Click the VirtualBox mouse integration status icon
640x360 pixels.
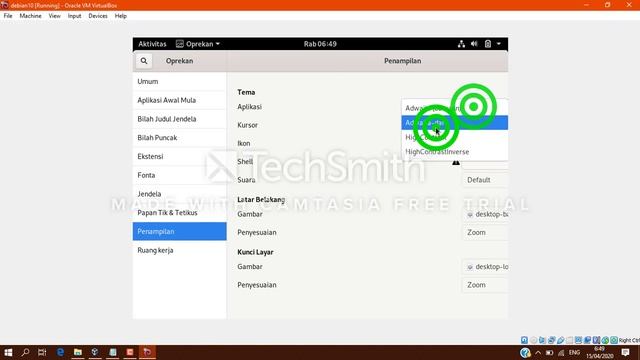pyautogui.click(x=605, y=340)
